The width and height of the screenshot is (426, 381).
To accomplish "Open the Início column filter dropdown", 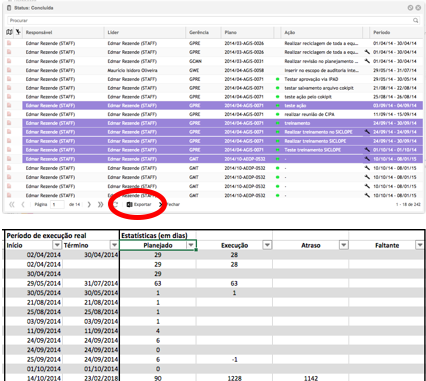I will point(57,245).
